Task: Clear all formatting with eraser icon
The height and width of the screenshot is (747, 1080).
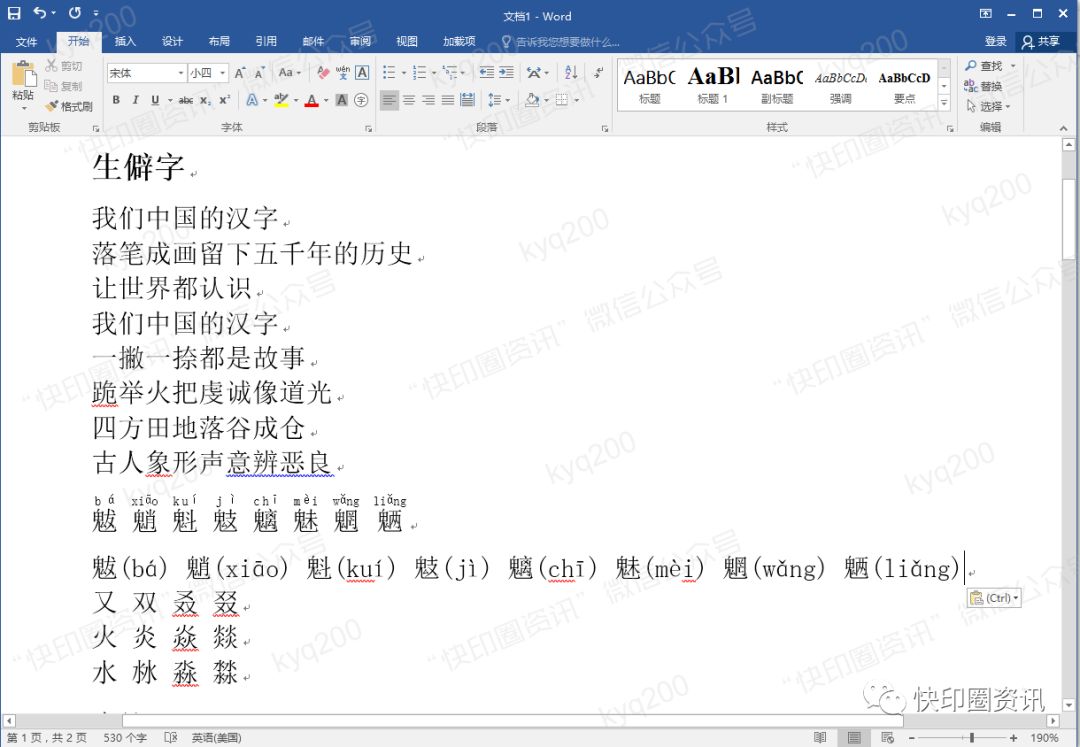Action: [323, 72]
